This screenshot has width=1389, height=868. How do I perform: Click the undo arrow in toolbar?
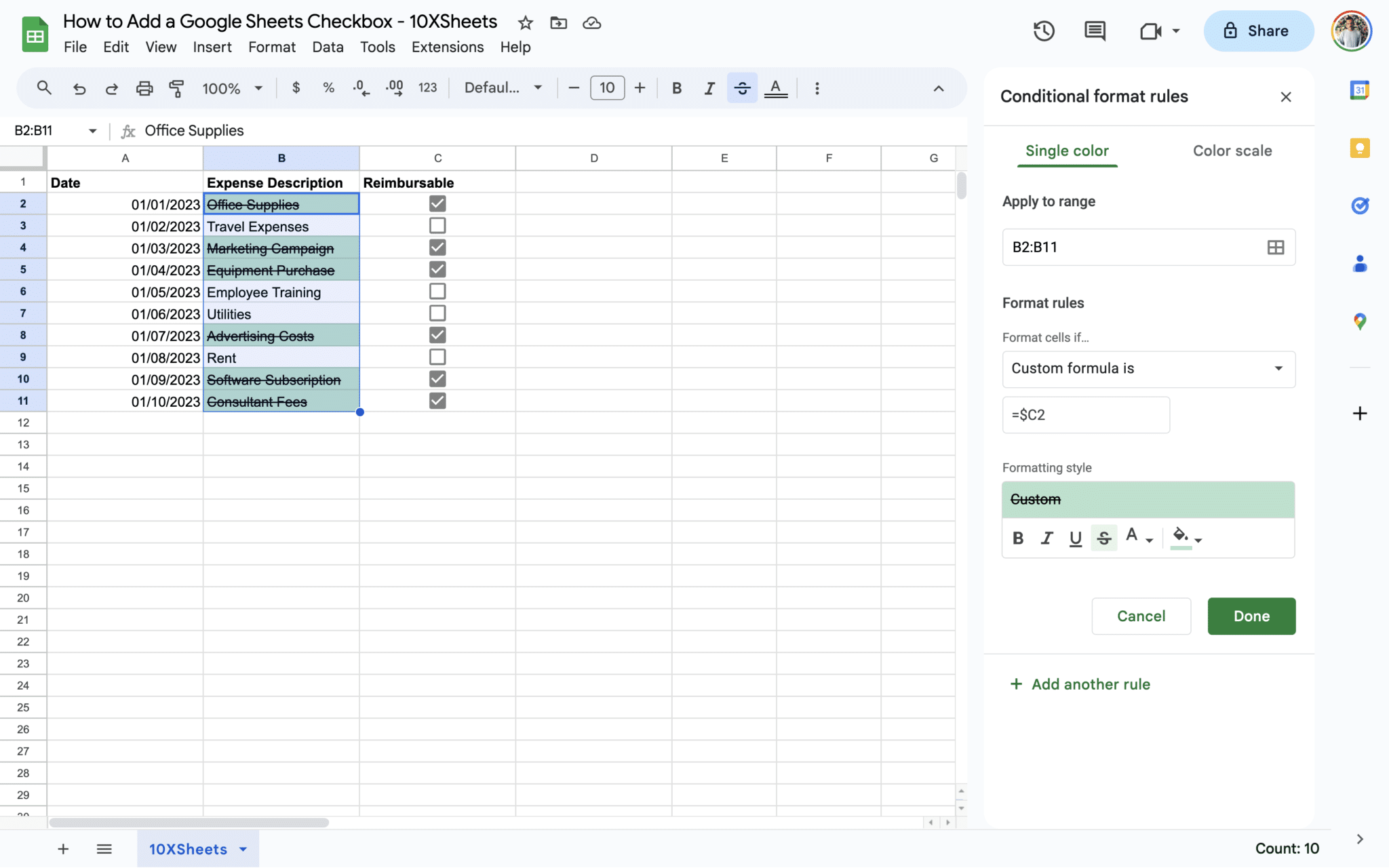79,88
